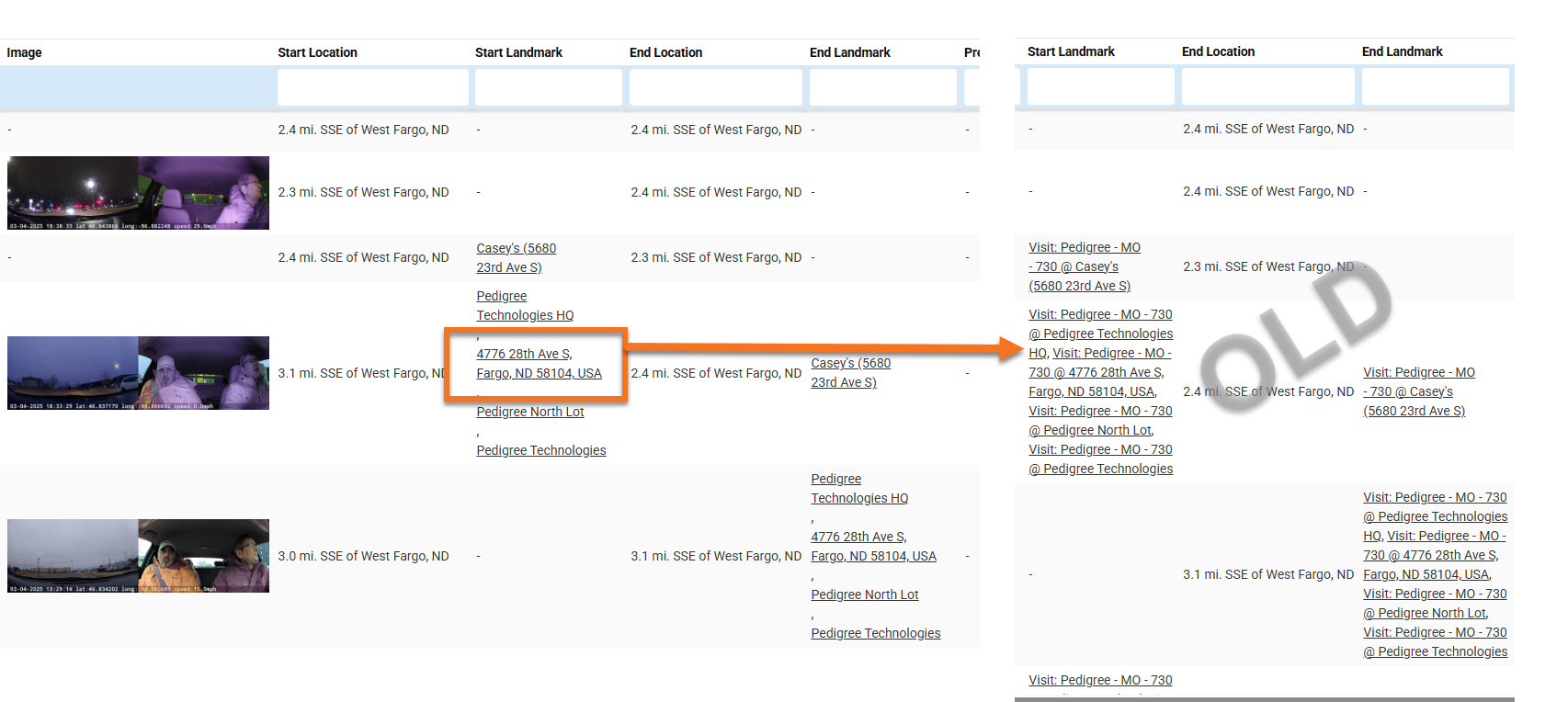1568x702 pixels.
Task: Sort by Image column header
Action: click(24, 52)
